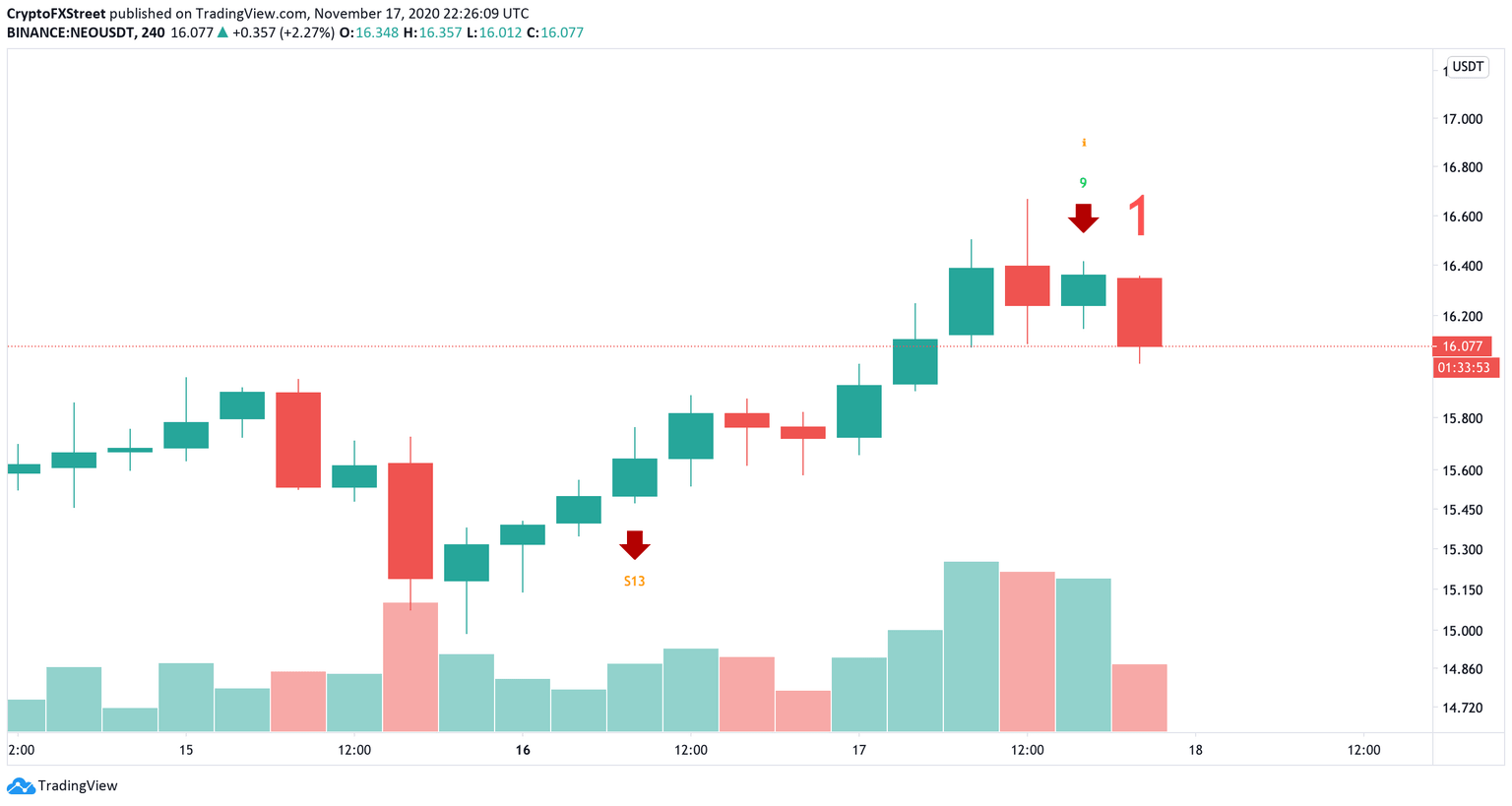1512x806 pixels.
Task: Click the CryptoFXStreet author name
Action: pos(56,14)
